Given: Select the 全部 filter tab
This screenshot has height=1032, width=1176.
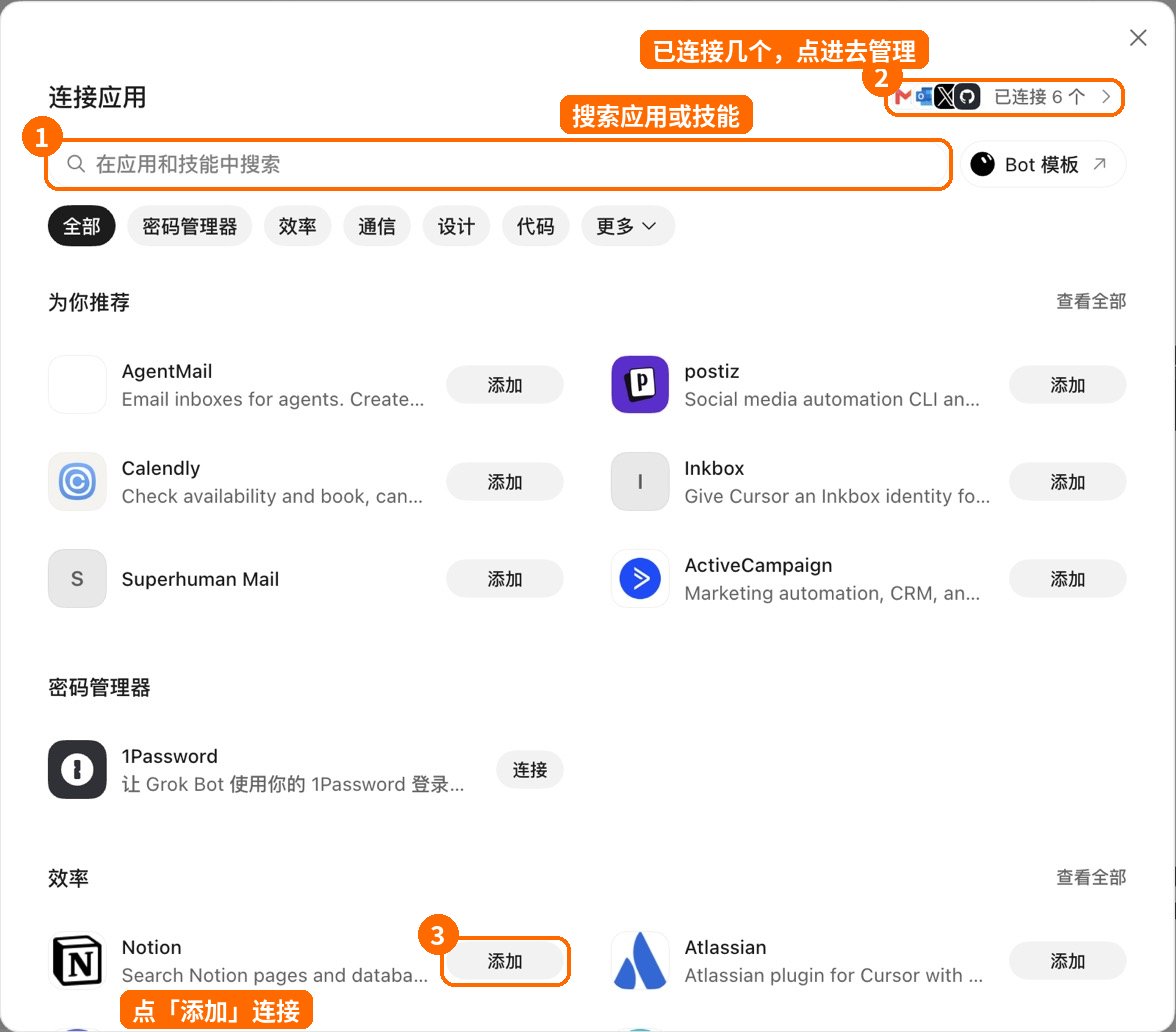Looking at the screenshot, I should pyautogui.click(x=82, y=226).
